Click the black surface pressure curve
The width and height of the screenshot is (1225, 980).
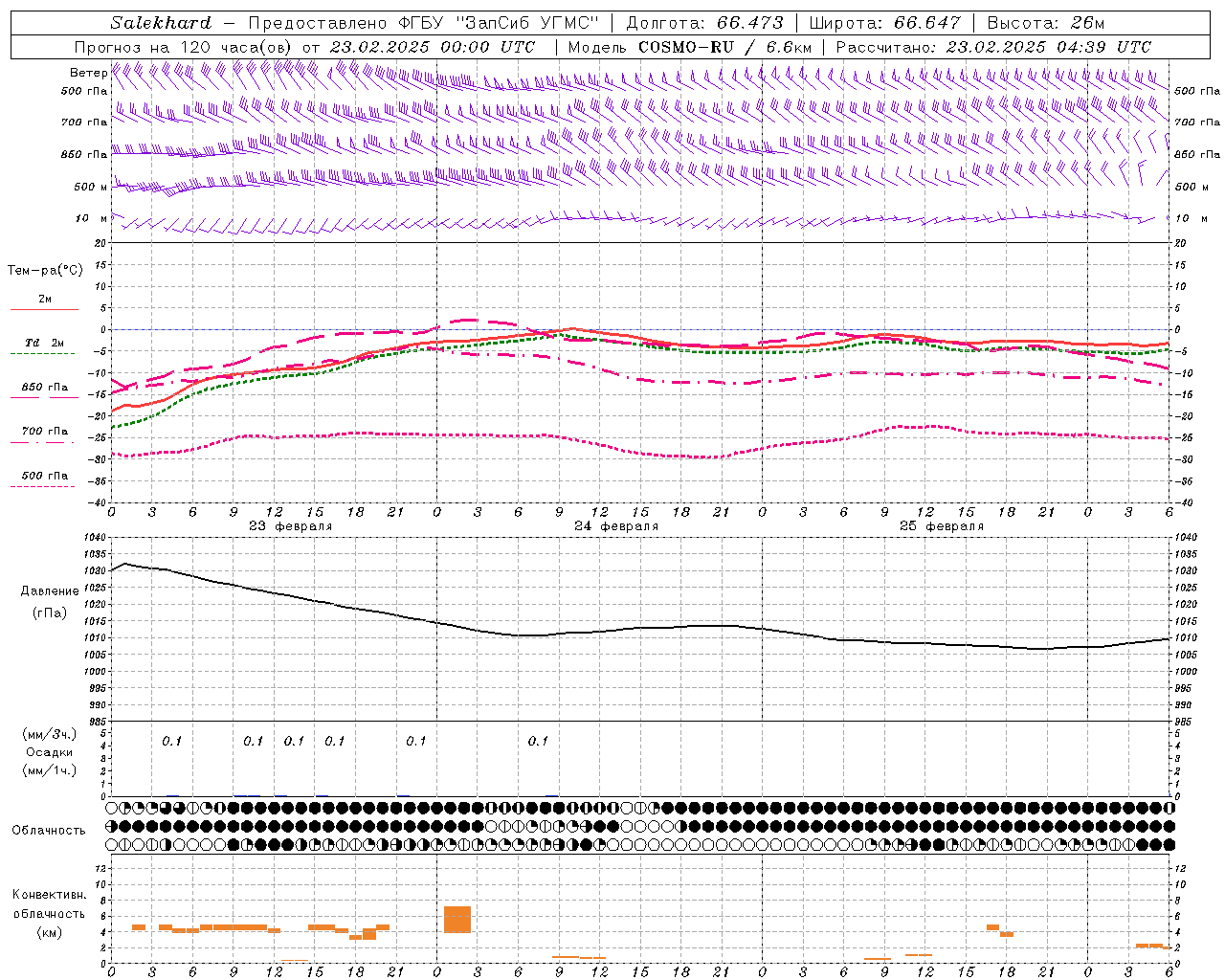641,628
